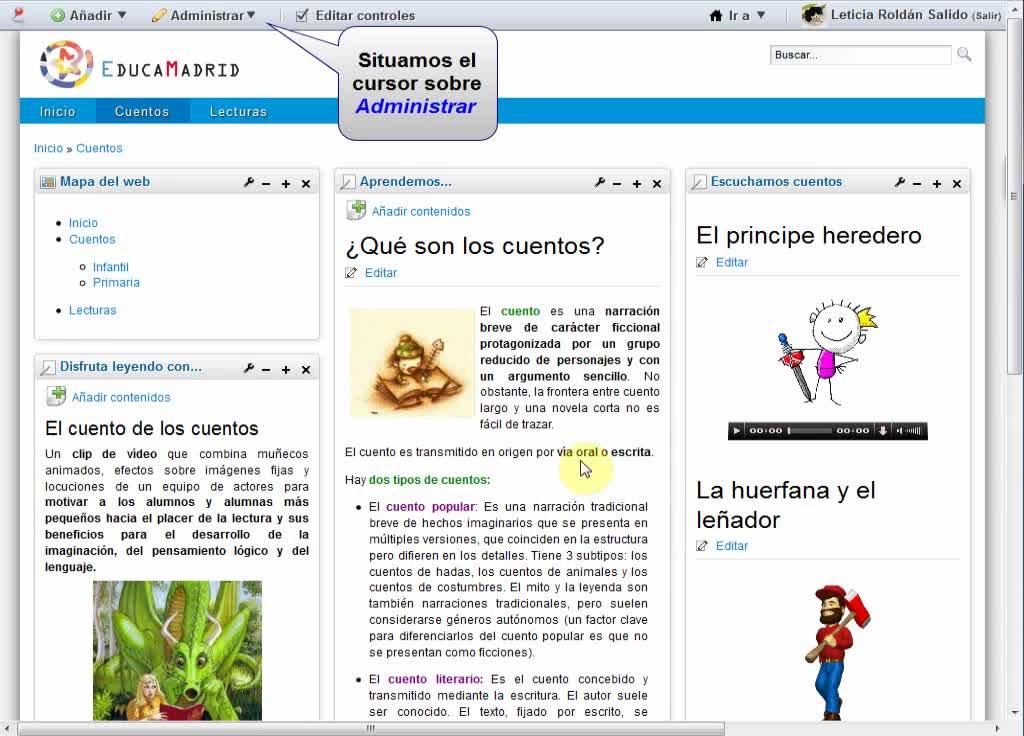
Task: Click Añadir contenidos in Aprendemos portlet
Action: 421,212
